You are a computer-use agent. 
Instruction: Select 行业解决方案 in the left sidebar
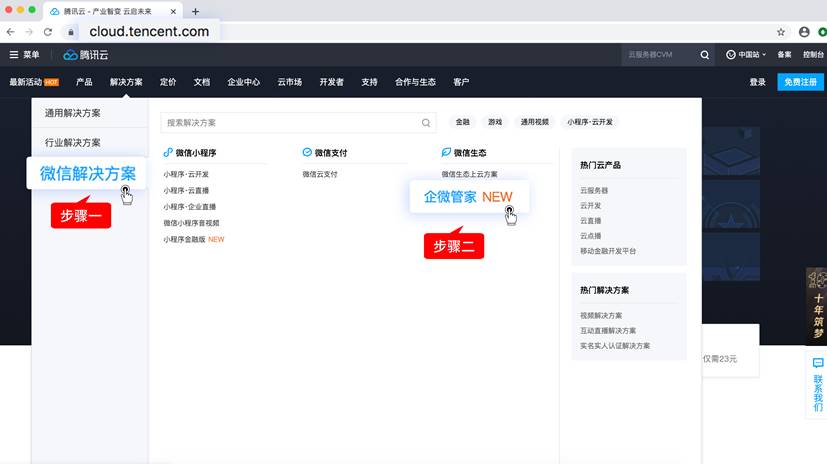(x=72, y=143)
